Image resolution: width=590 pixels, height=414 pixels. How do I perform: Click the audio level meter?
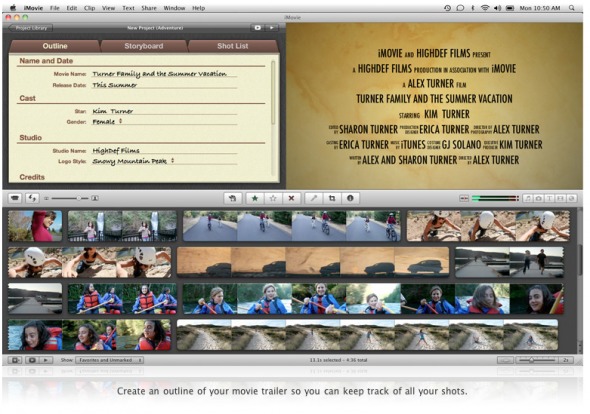click(x=495, y=198)
